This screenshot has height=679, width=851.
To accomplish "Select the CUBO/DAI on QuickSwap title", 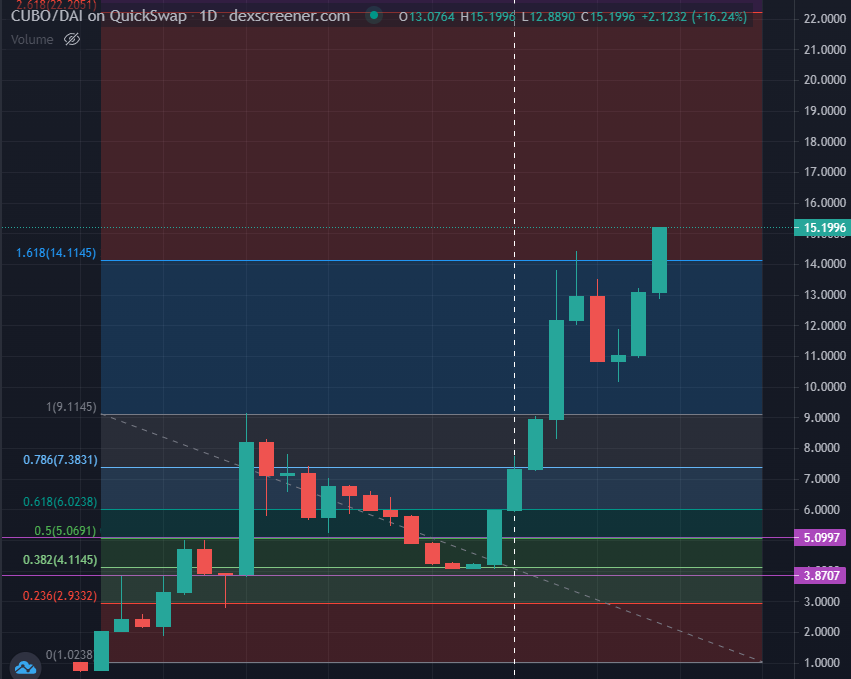I will [x=98, y=16].
